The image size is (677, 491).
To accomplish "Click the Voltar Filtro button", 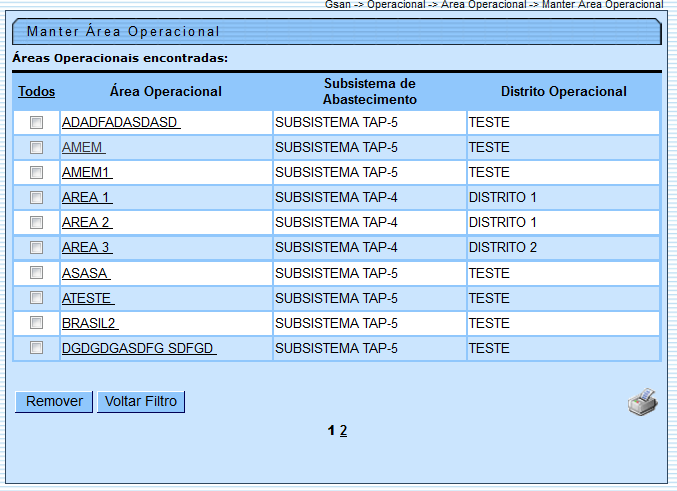I will (141, 401).
